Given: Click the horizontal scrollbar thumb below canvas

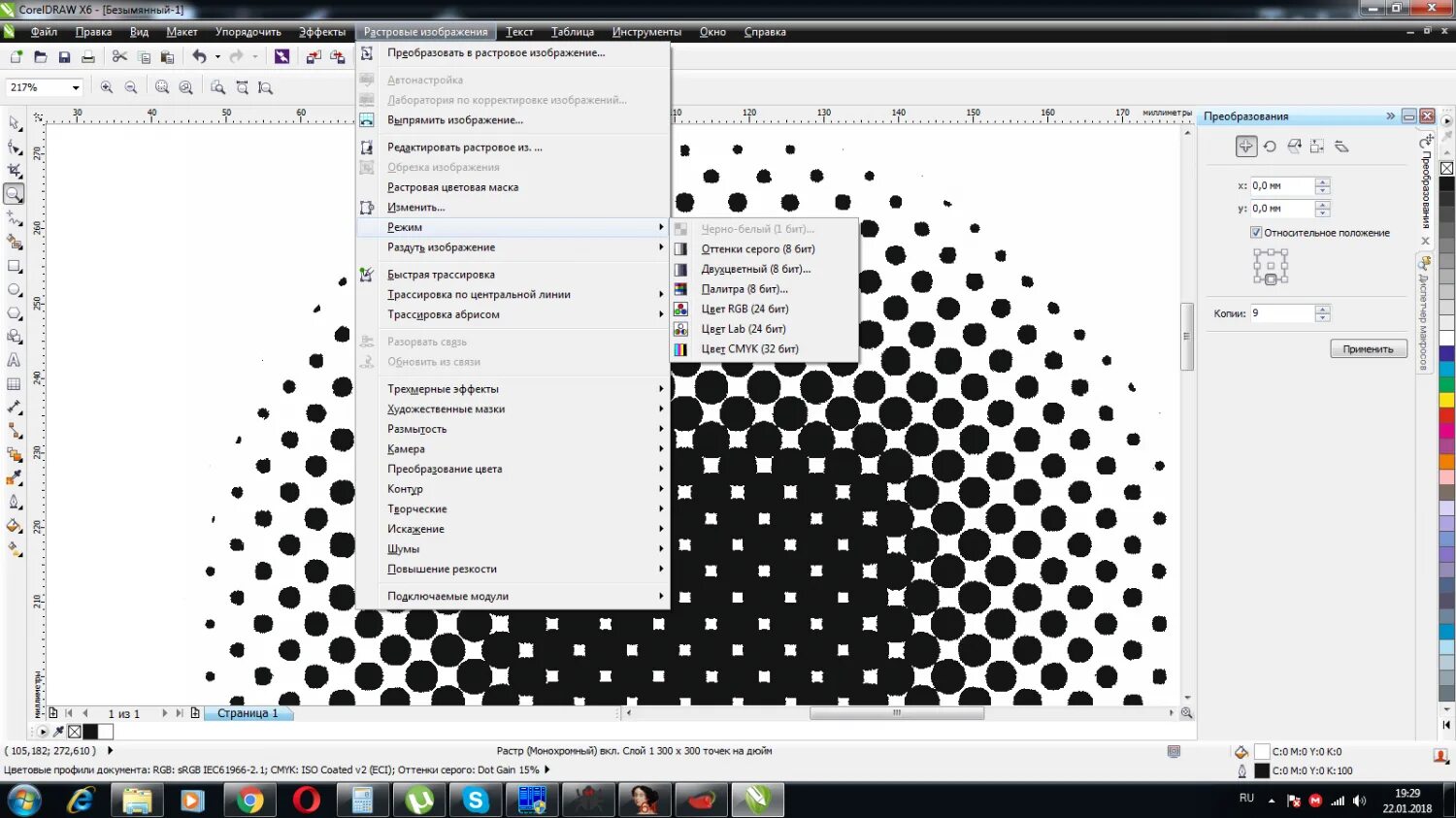Looking at the screenshot, I should [897, 713].
